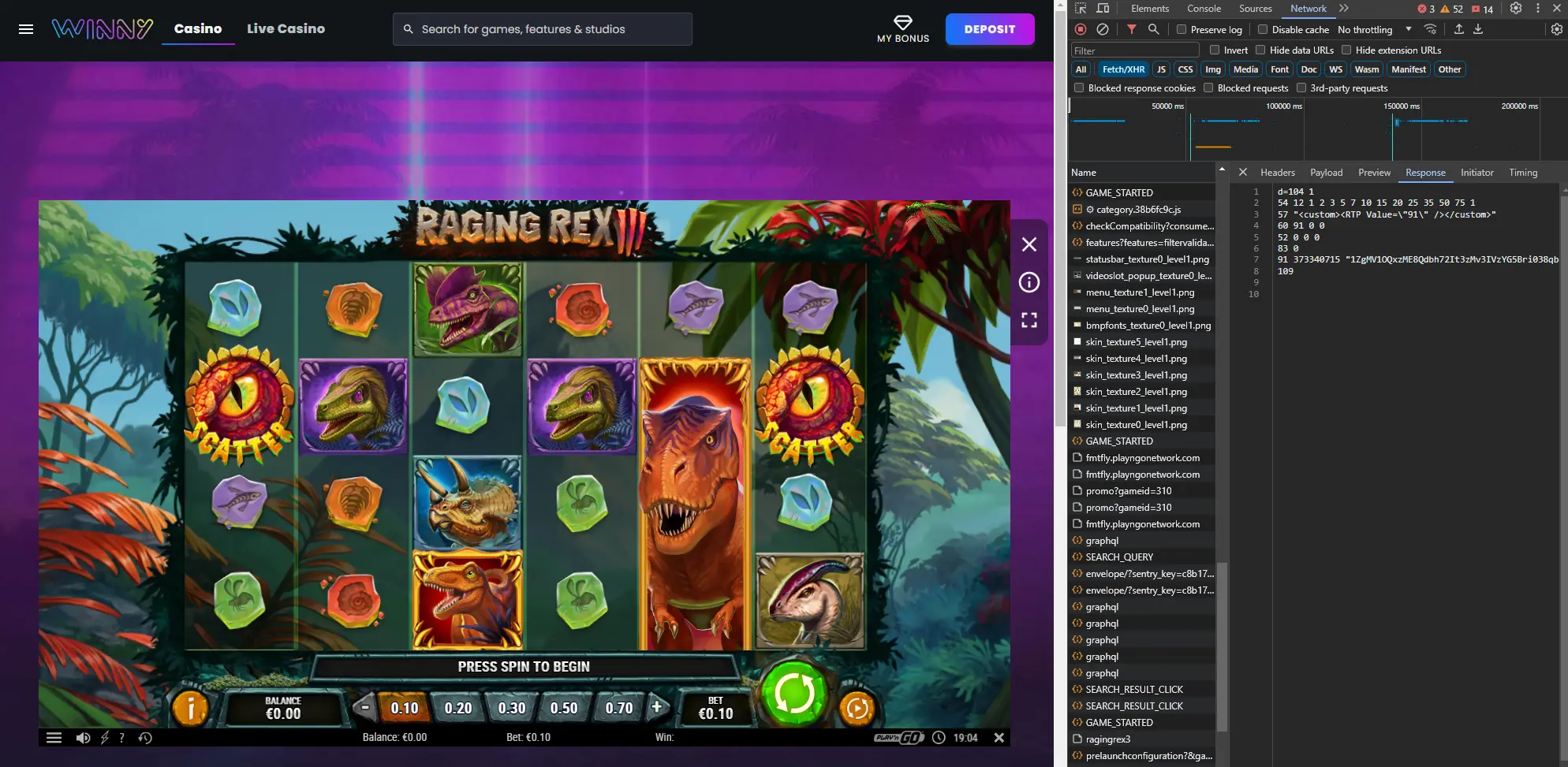
Task: Select the ragingrex3 request row
Action: (x=1142, y=739)
